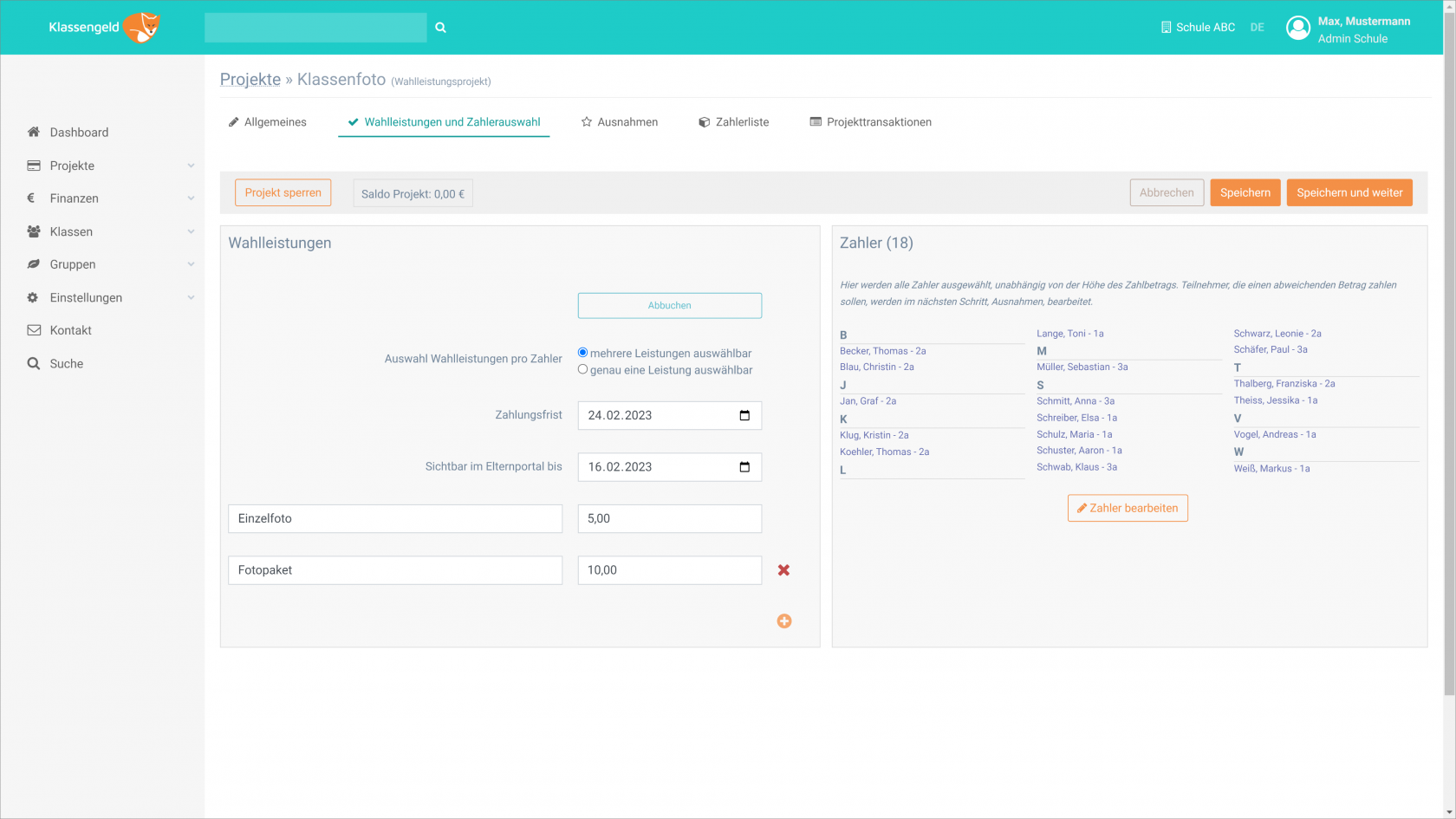Click the Saldo Projekt: 0,00 € label
The width and height of the screenshot is (1456, 819).
413,194
